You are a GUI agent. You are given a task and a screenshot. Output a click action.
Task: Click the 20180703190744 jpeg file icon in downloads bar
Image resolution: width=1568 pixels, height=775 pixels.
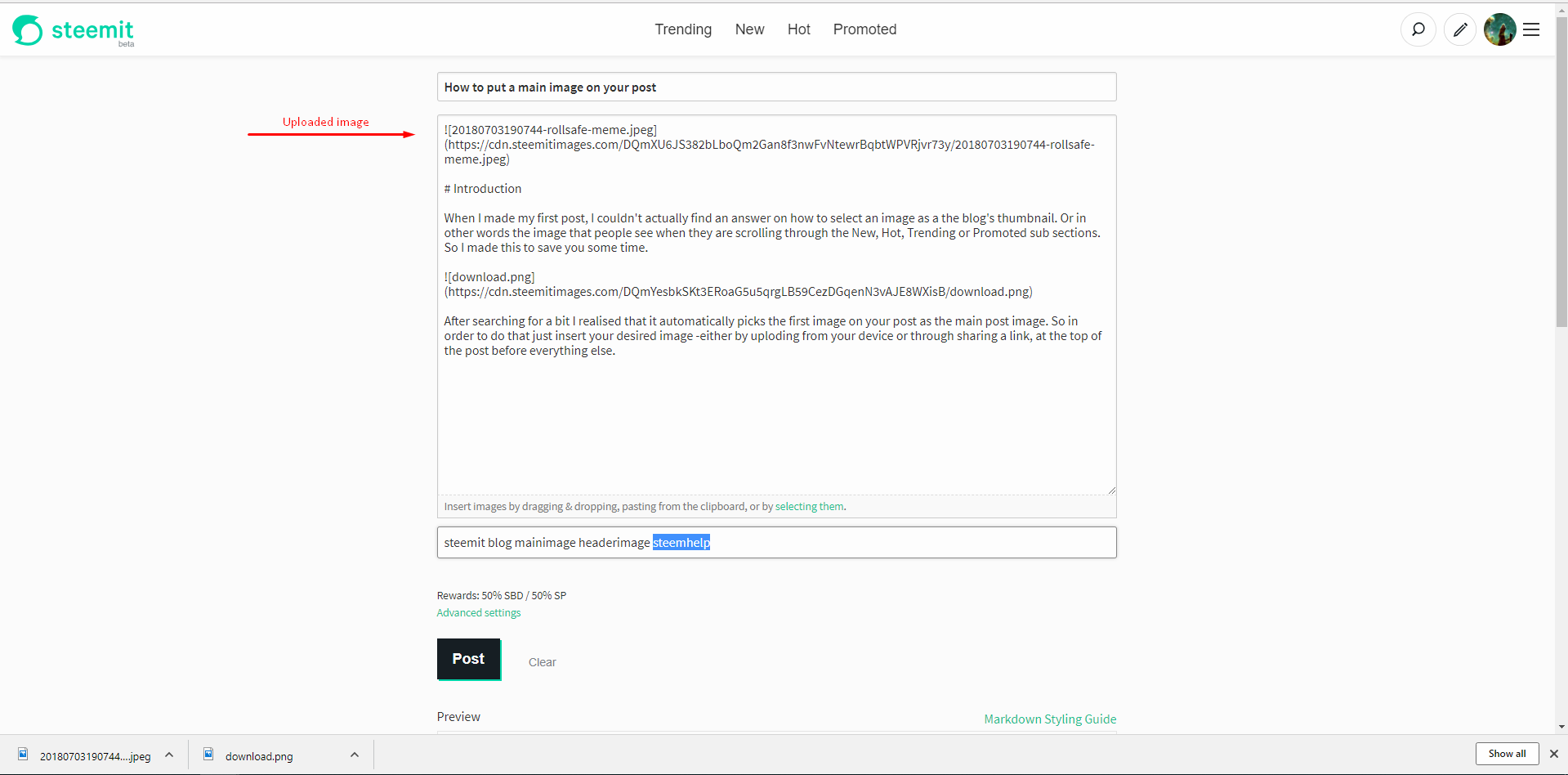[23, 755]
